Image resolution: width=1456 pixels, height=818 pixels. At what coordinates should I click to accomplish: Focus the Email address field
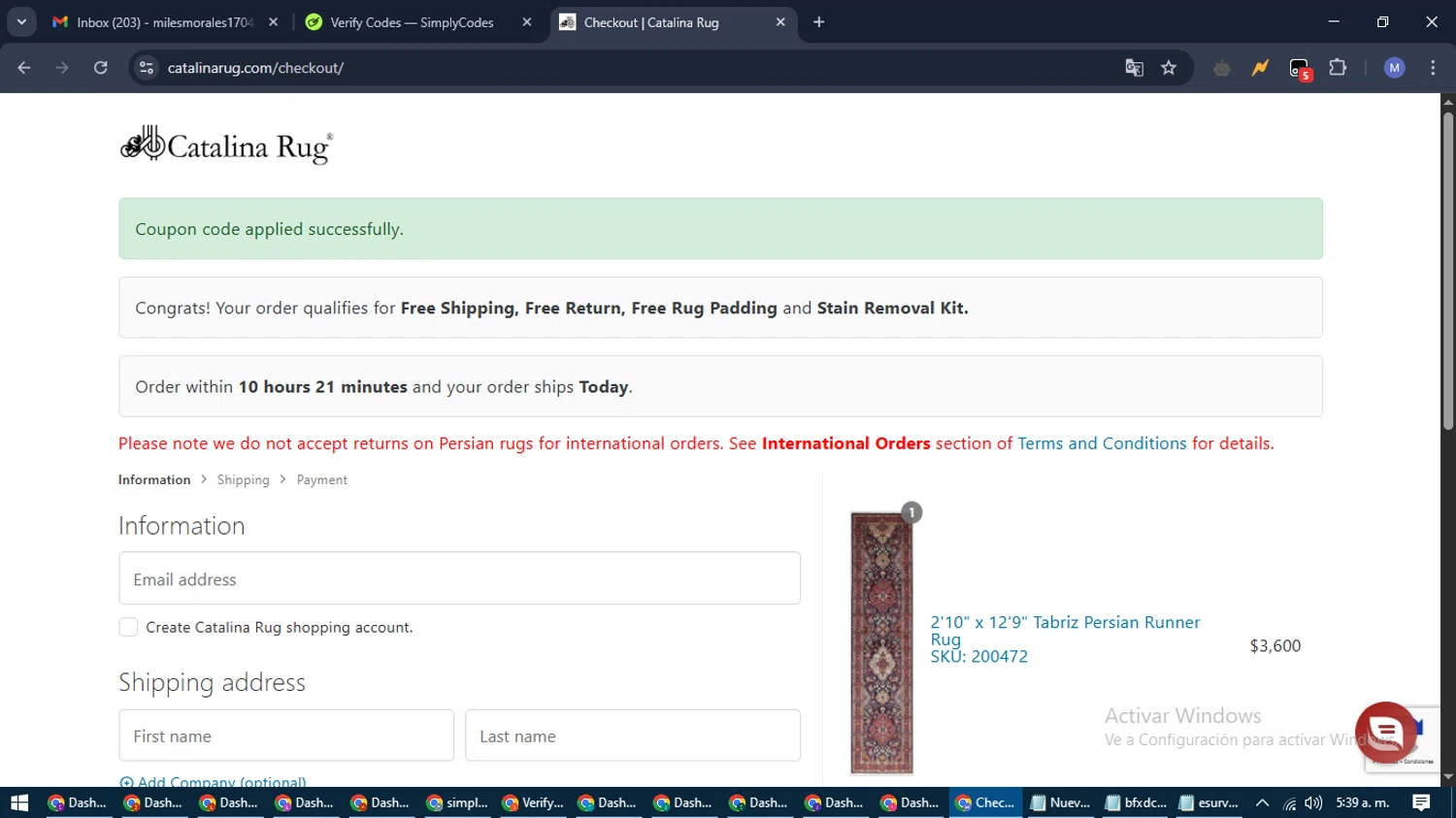coord(459,578)
